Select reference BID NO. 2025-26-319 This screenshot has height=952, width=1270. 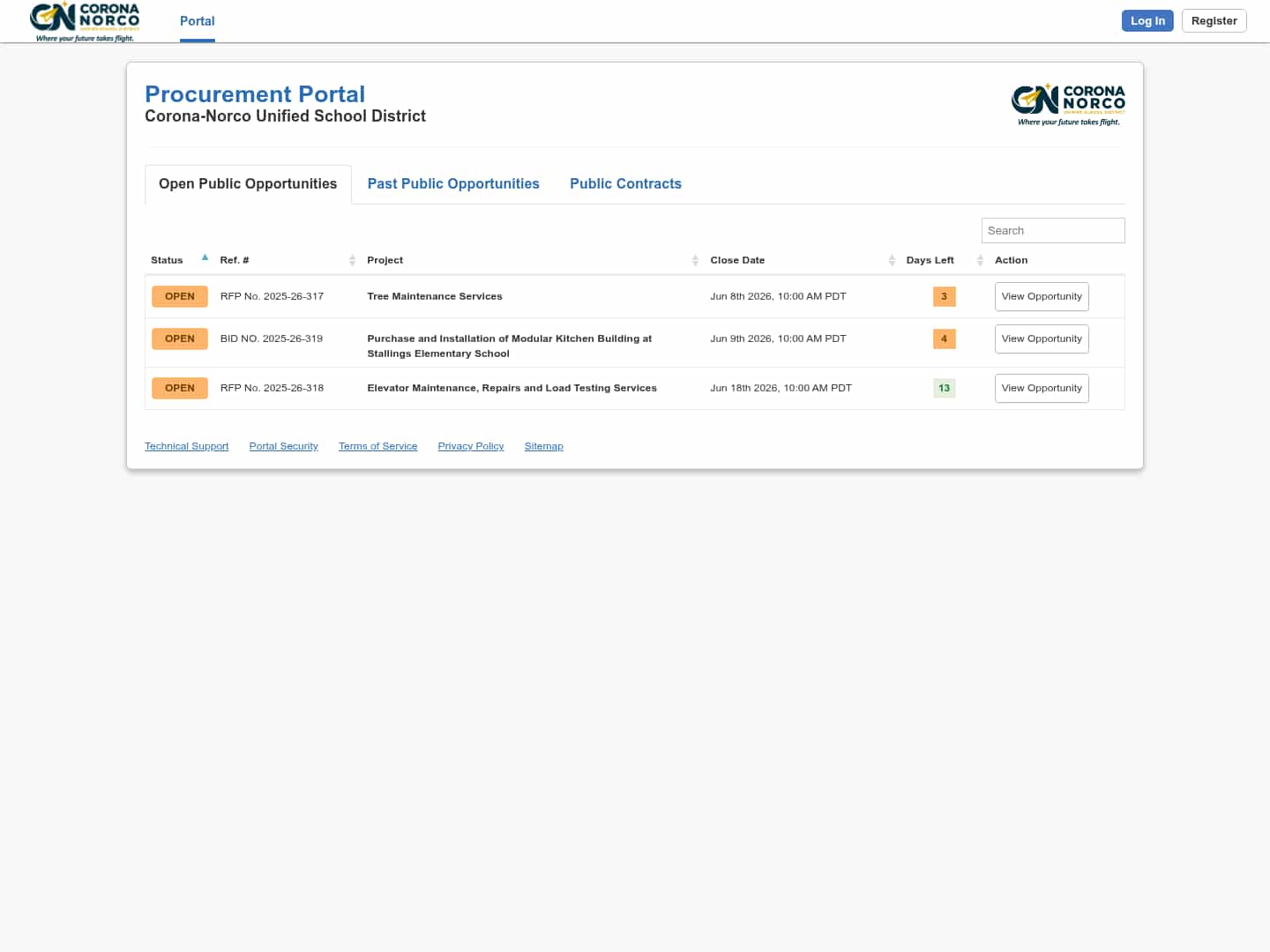click(x=272, y=339)
